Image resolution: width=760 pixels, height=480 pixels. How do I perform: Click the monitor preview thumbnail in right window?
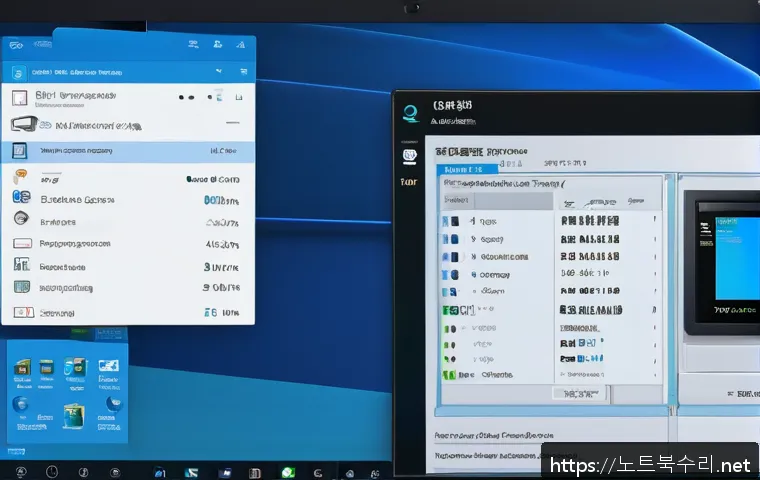(724, 263)
